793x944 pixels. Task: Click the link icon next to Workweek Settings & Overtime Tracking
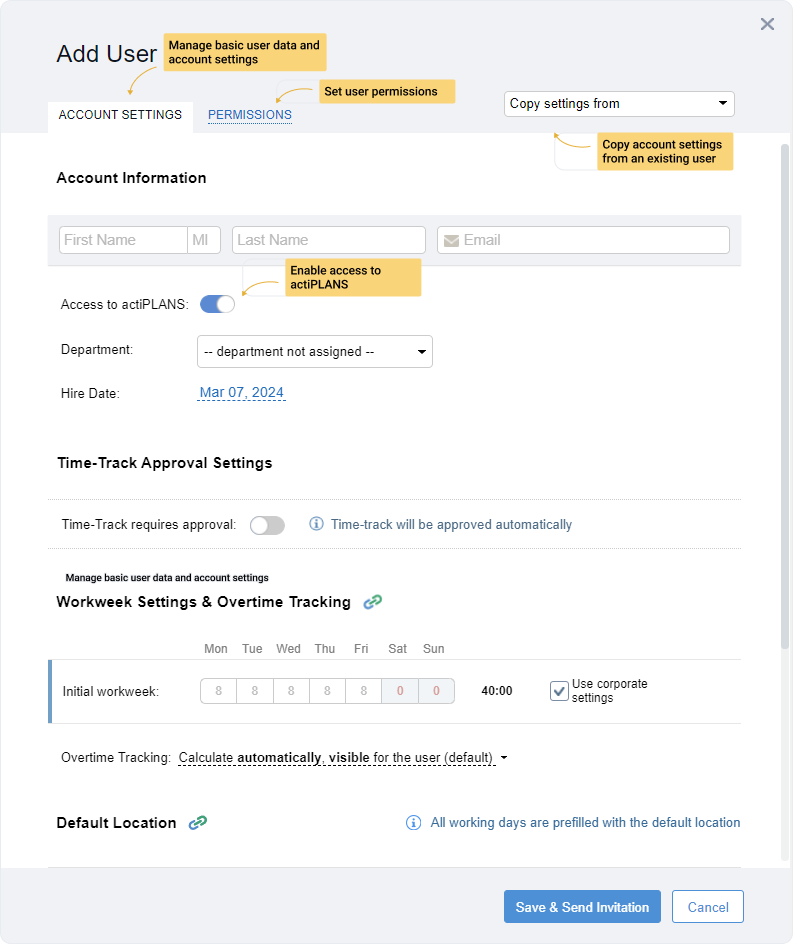coord(372,603)
